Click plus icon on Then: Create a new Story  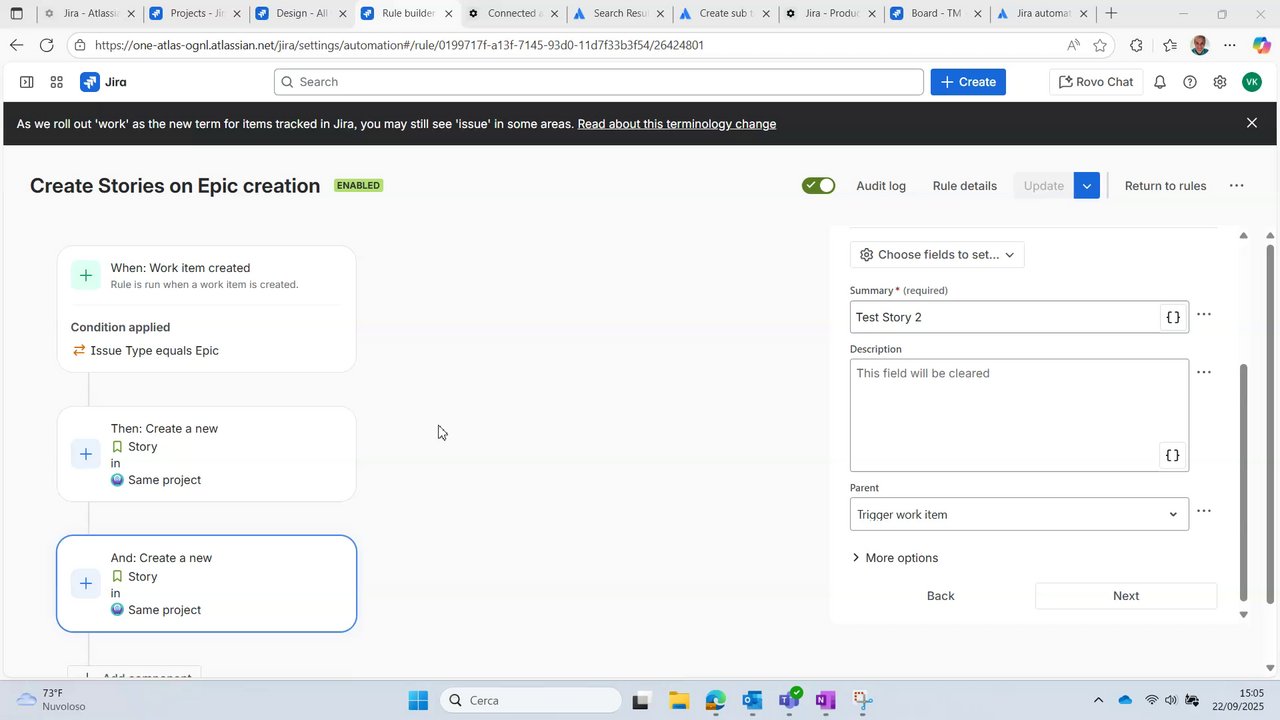pos(86,454)
